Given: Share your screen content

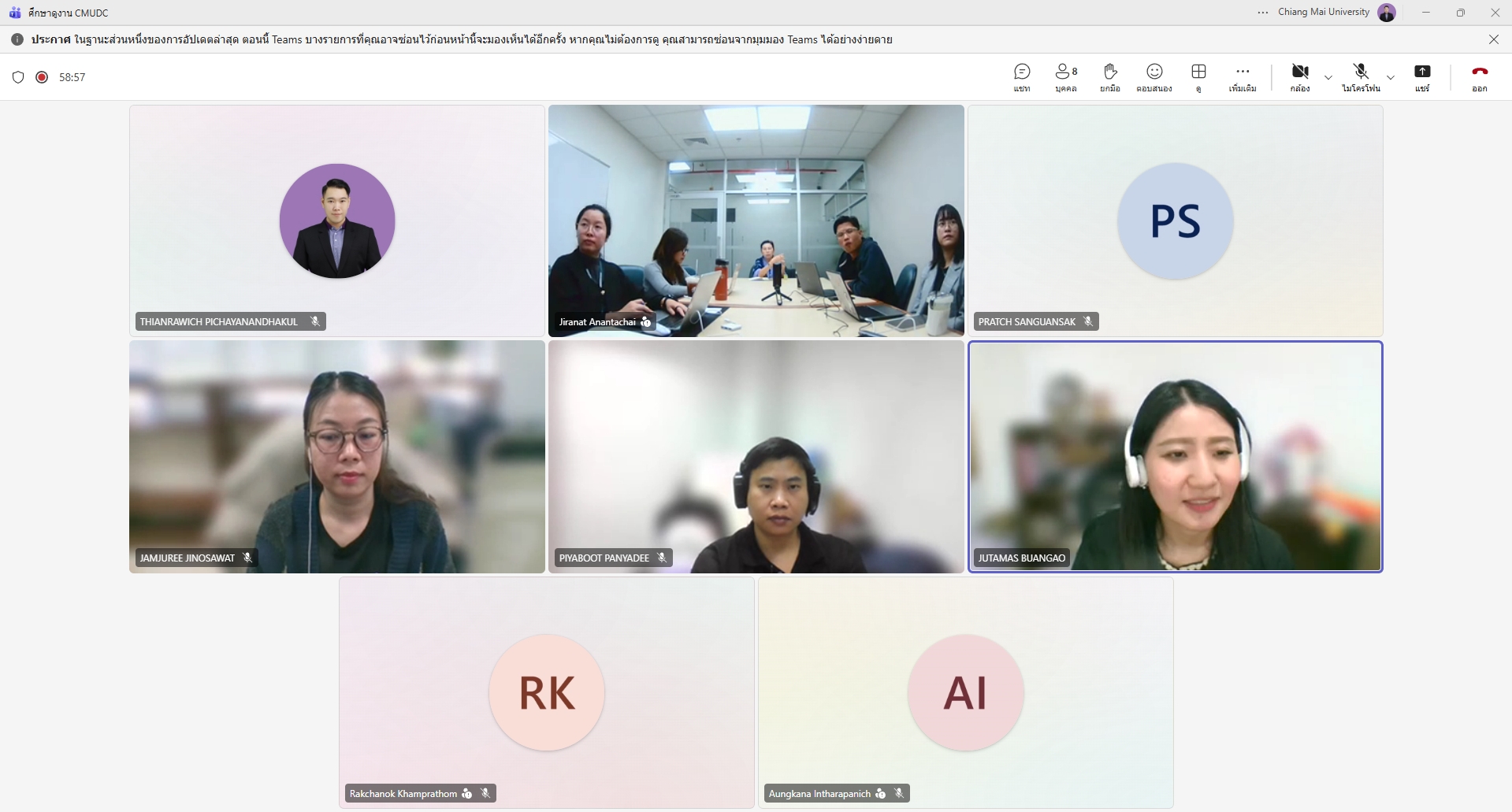Looking at the screenshot, I should [1422, 77].
